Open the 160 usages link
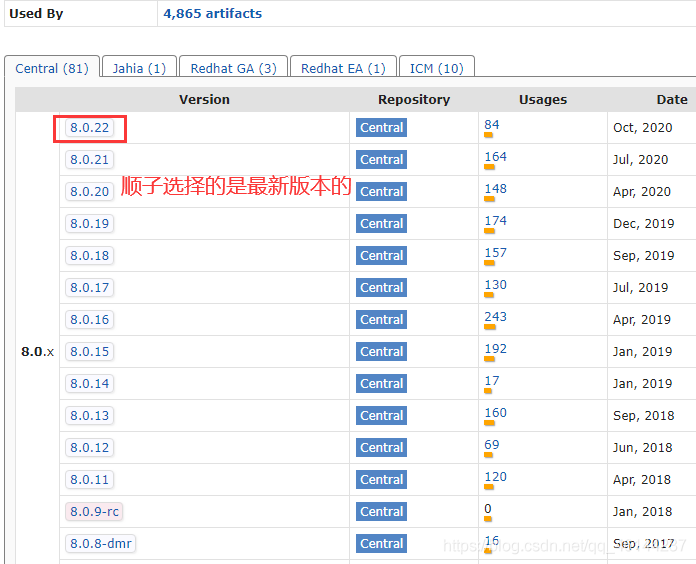 (495, 412)
